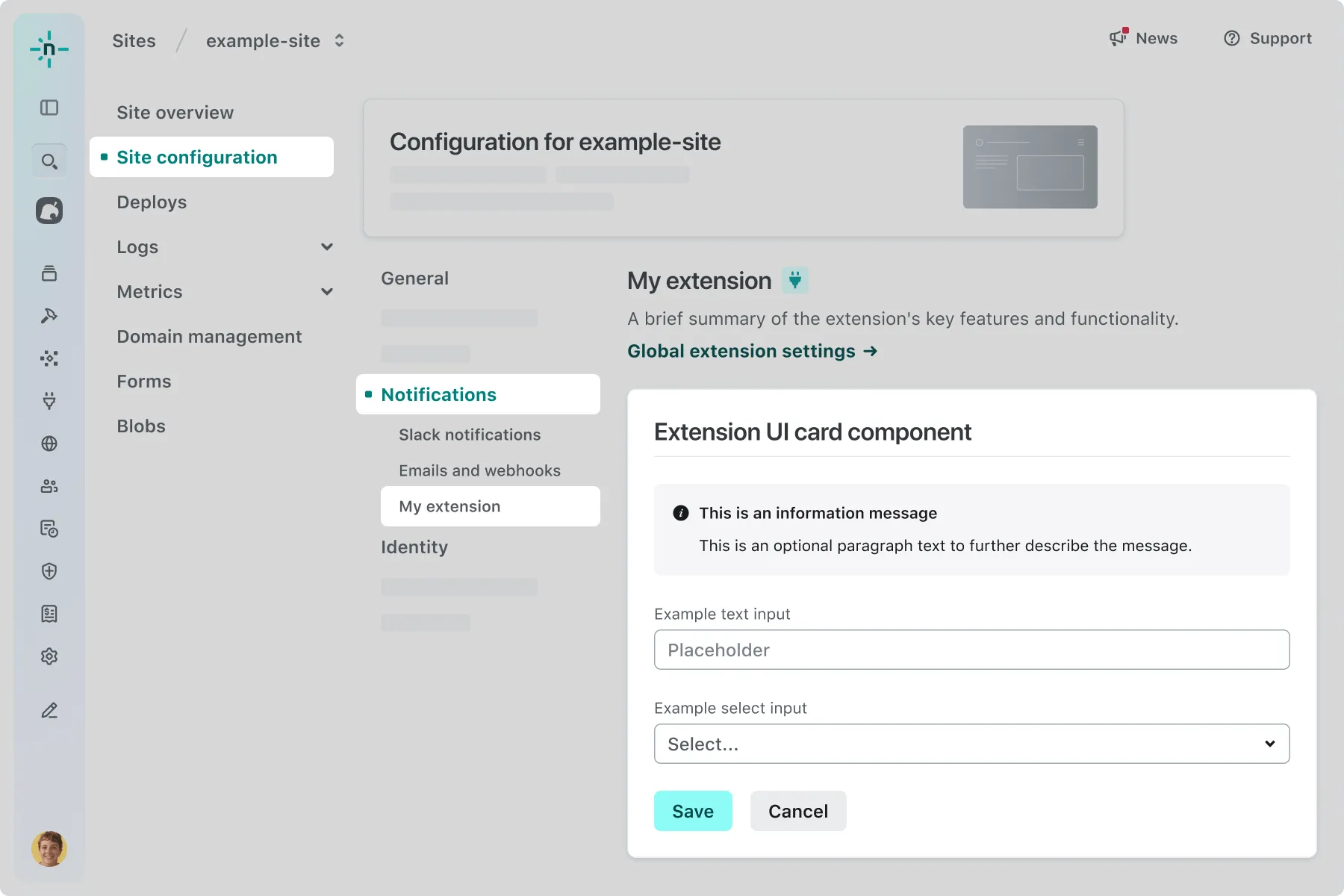
Task: Go to Deploys in site menu
Action: [x=152, y=202]
